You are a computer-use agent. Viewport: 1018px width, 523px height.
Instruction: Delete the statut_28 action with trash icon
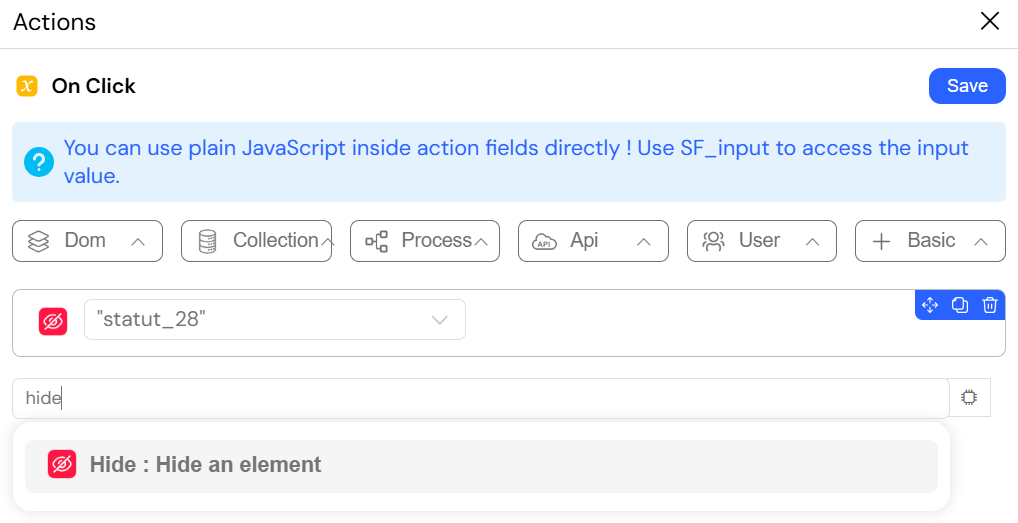click(x=989, y=305)
